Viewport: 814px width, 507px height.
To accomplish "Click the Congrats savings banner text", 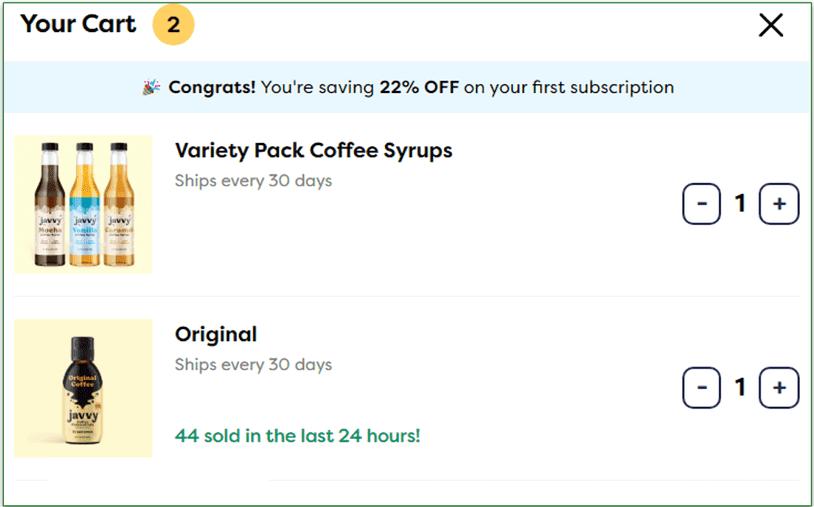I will pos(420,88).
